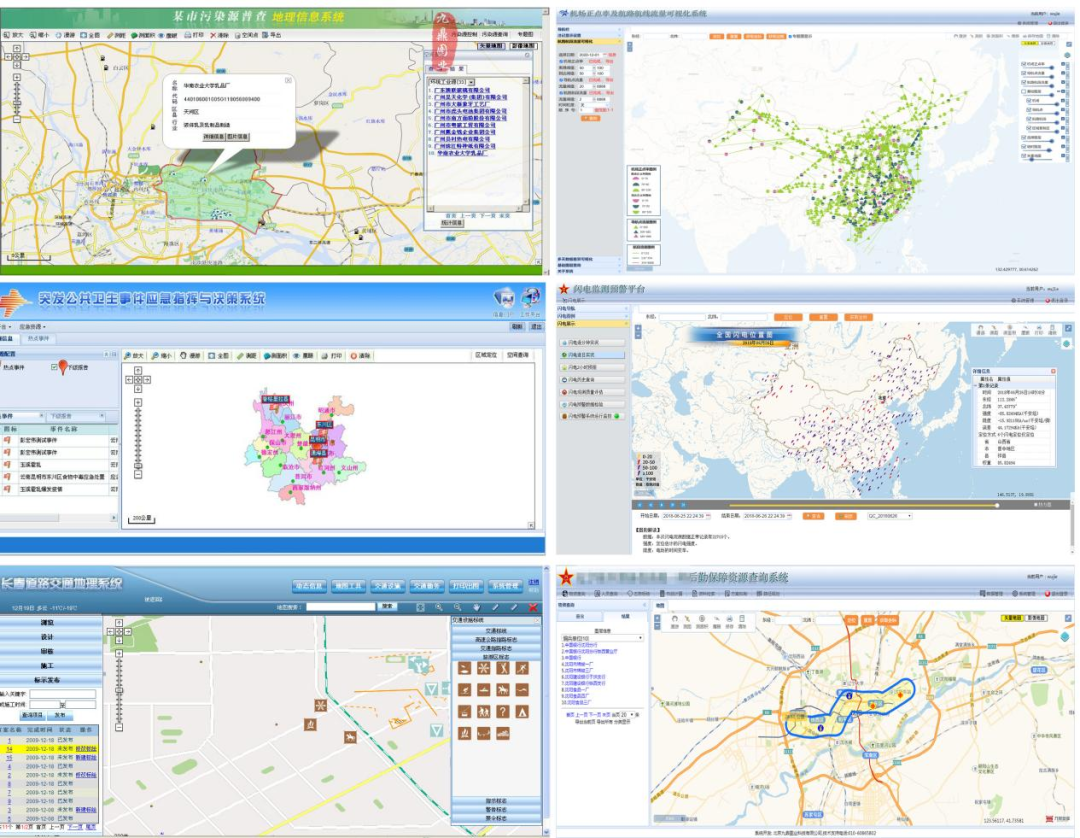Click 漫游 hand tool in public health system toolbar

coord(190,356)
